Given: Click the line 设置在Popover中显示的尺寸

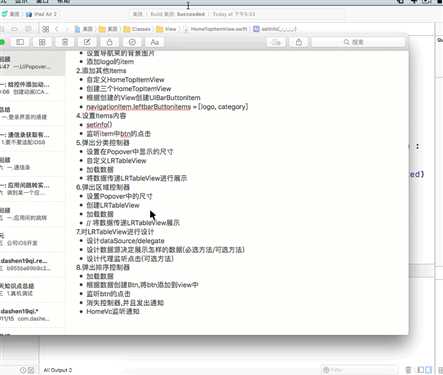Looking at the screenshot, I should point(130,152).
